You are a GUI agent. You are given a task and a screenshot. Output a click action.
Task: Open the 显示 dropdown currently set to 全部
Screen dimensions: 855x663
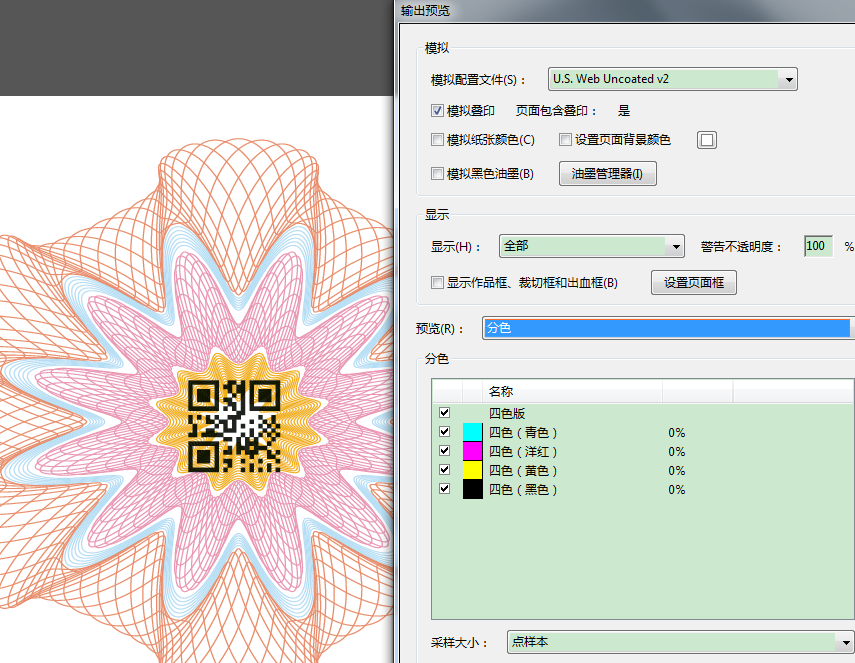(676, 246)
